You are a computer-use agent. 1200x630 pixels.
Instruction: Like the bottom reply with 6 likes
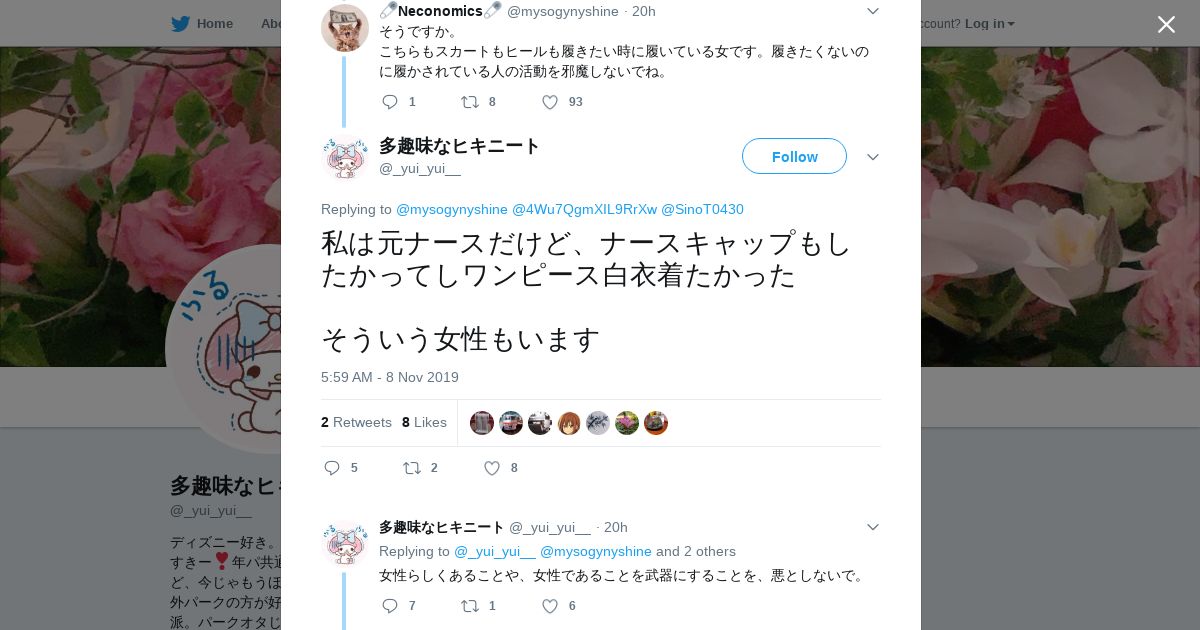click(x=550, y=606)
